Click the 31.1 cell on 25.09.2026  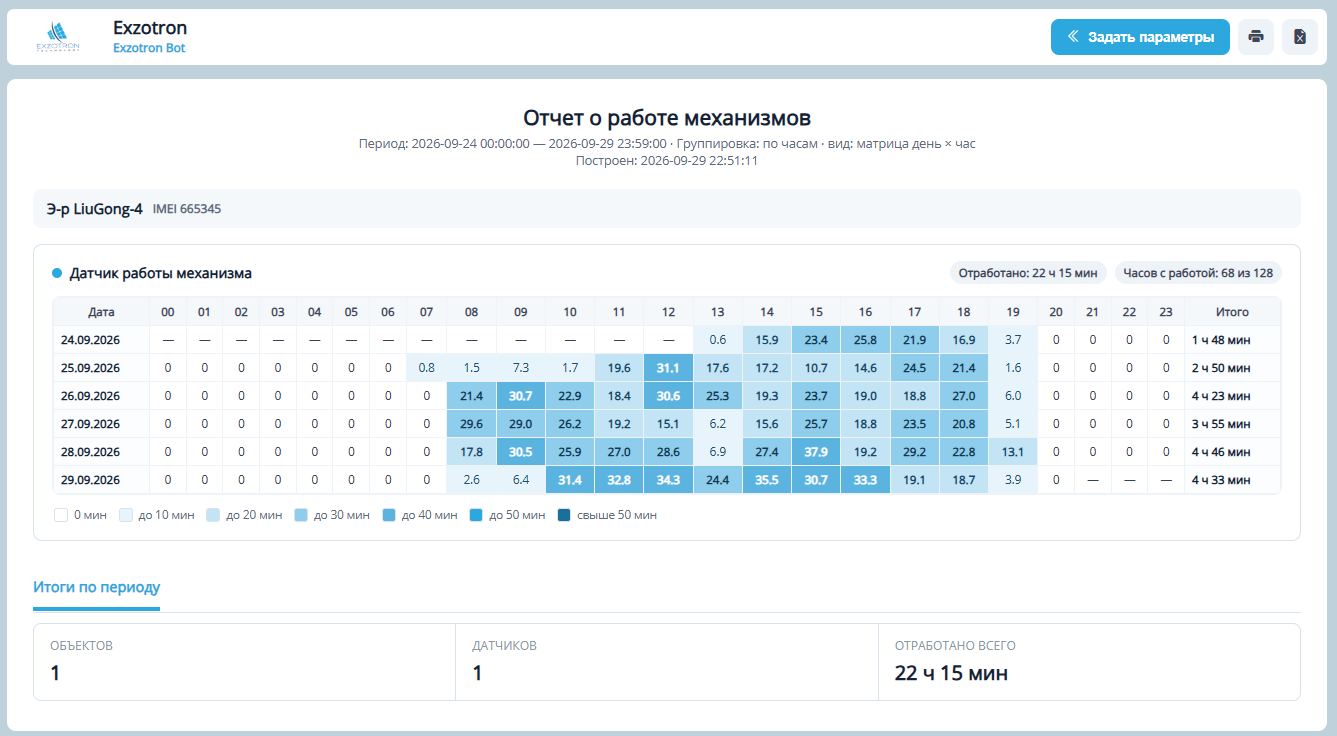pyautogui.click(x=669, y=368)
